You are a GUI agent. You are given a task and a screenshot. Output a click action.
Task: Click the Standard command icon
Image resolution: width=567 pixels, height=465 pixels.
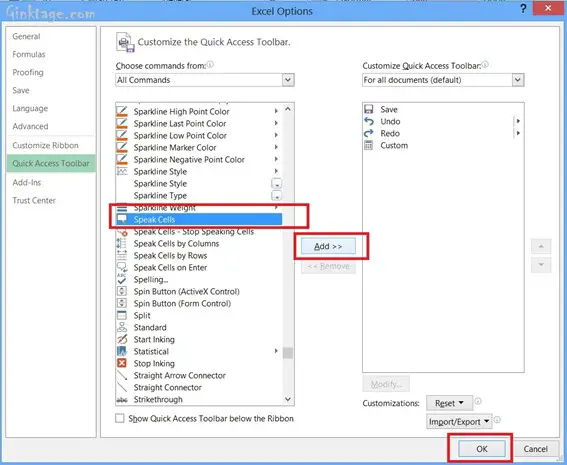(122, 327)
